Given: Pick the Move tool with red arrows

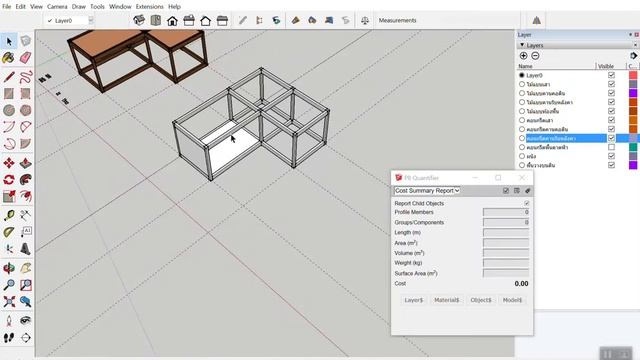Looking at the screenshot, I should (9, 163).
